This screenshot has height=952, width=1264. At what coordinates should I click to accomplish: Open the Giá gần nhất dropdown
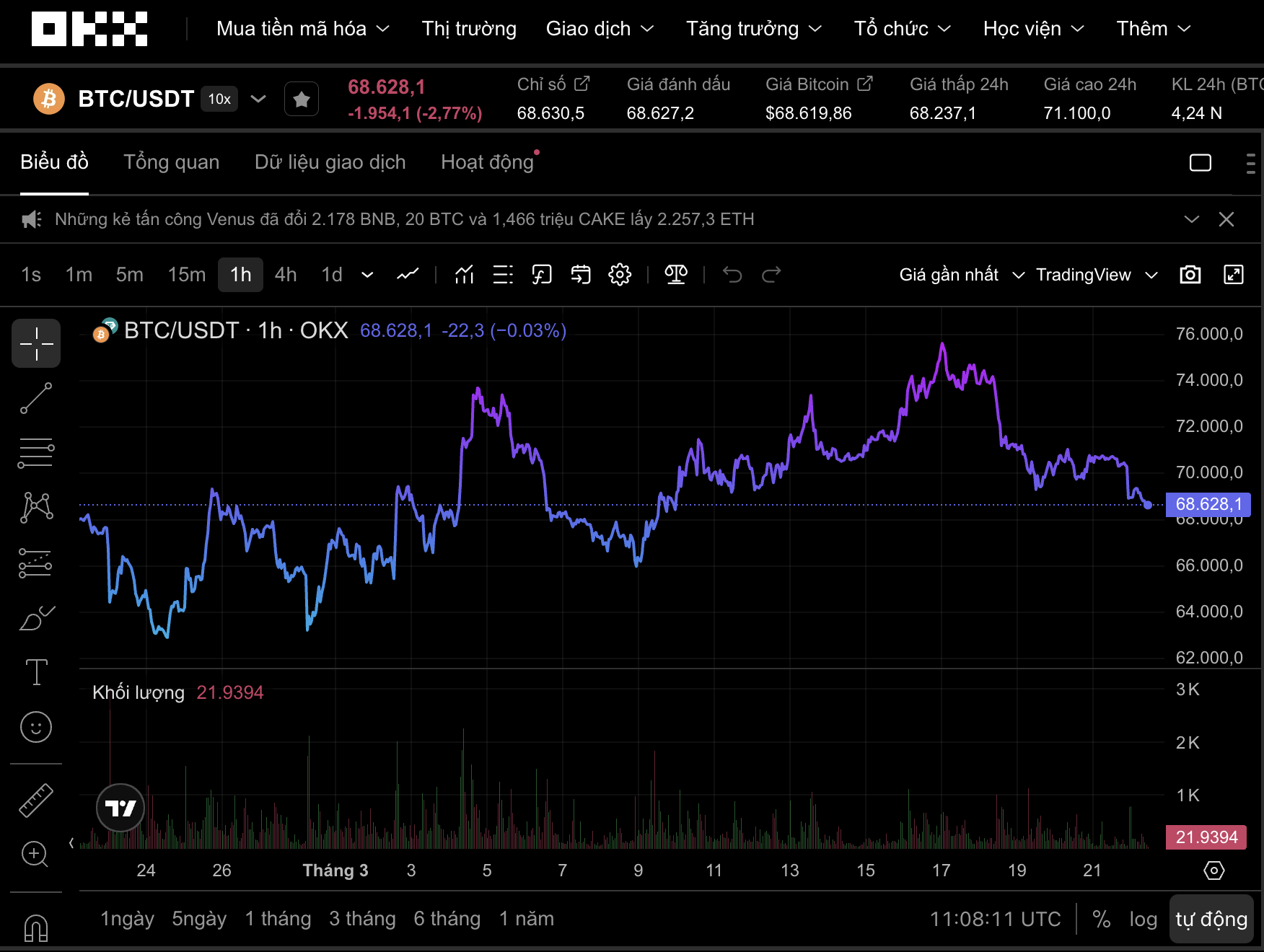960,275
